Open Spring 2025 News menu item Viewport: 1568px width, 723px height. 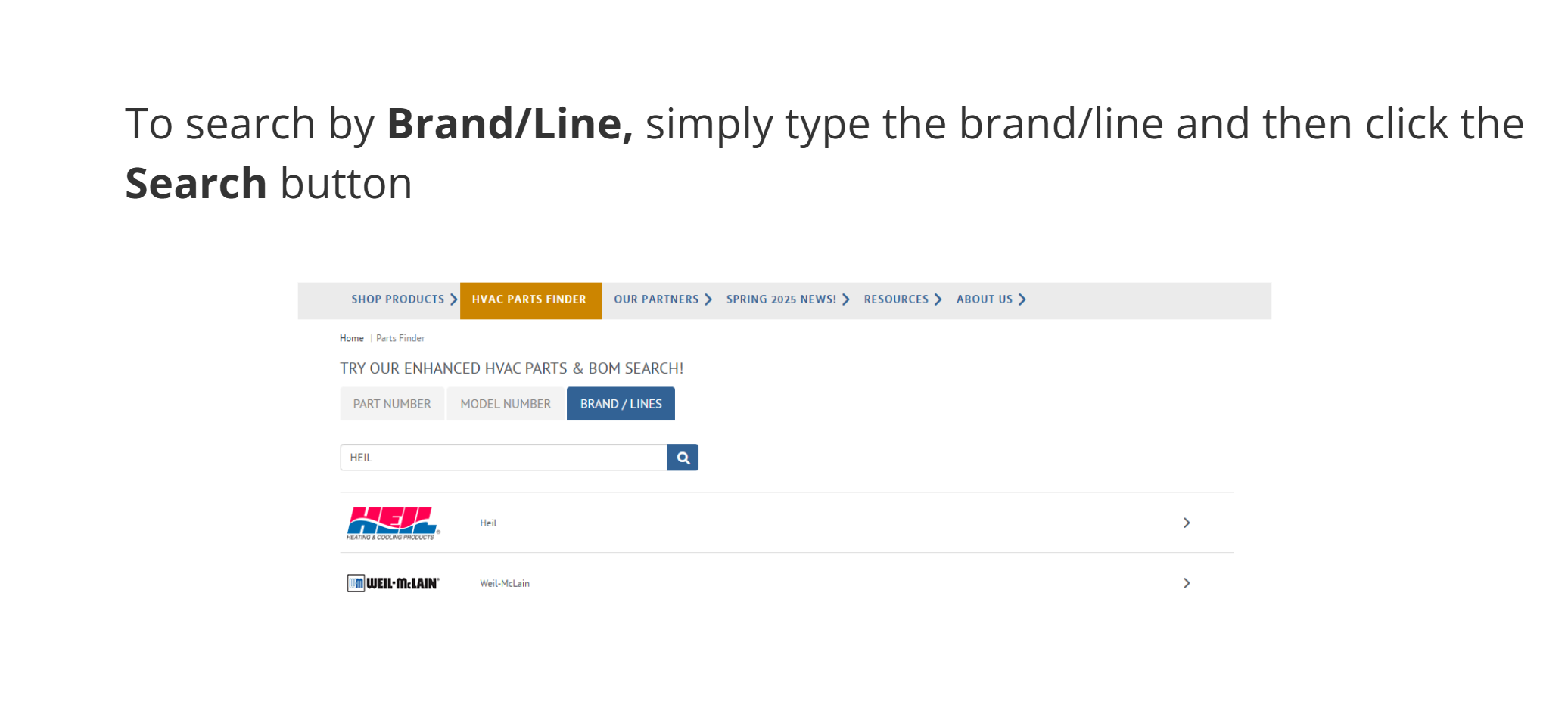(x=781, y=299)
